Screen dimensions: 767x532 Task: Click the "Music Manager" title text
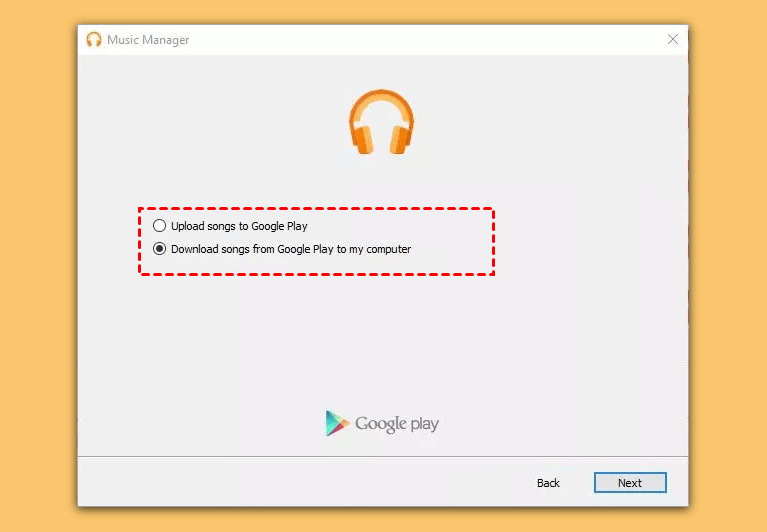pos(148,40)
